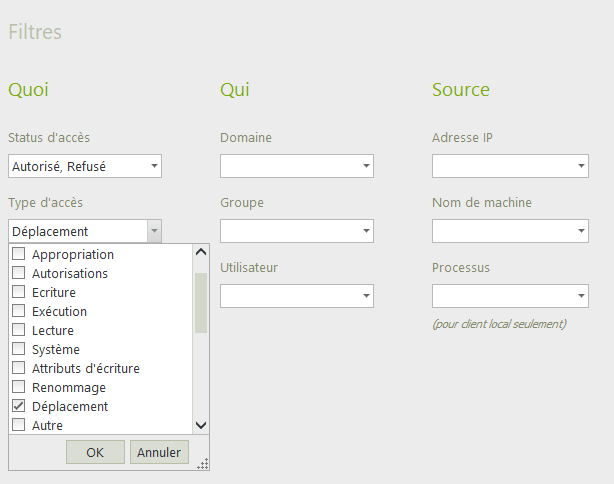Uncheck the Déplacement checkbox
Image resolution: width=614 pixels, height=484 pixels.
tap(18, 406)
